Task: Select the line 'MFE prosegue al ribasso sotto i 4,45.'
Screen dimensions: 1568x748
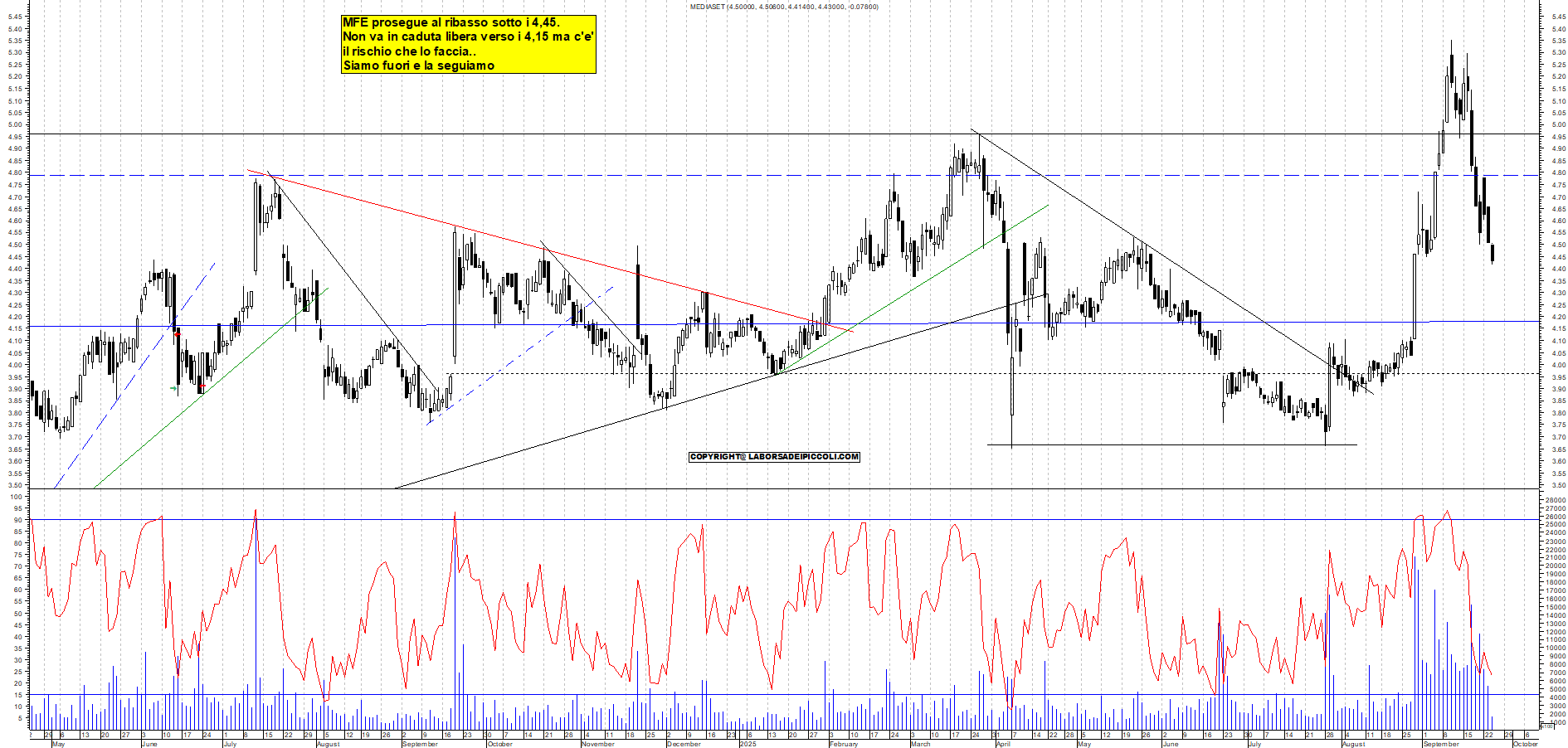Action: click(451, 22)
